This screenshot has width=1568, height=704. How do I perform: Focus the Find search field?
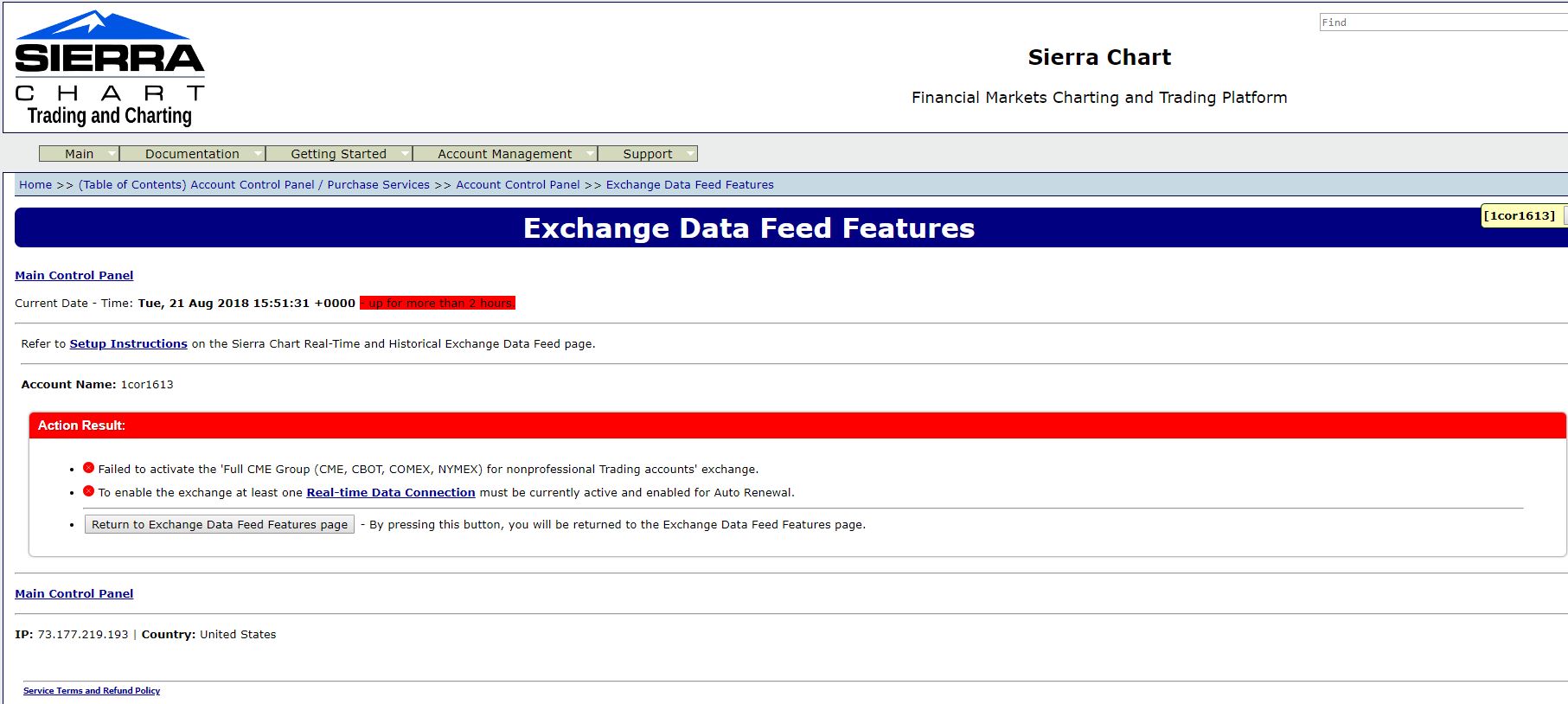1443,22
